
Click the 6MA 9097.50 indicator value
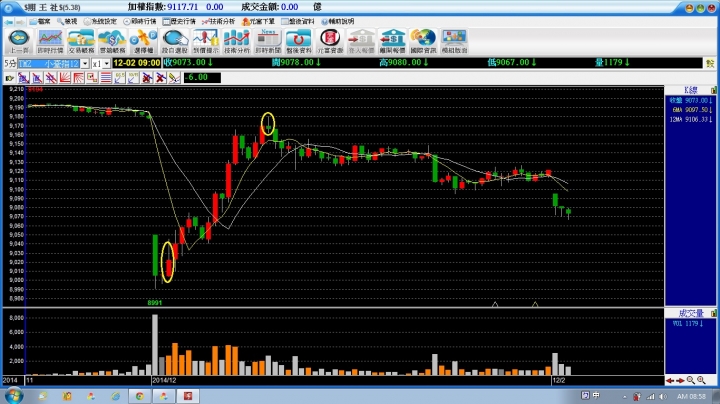(692, 110)
